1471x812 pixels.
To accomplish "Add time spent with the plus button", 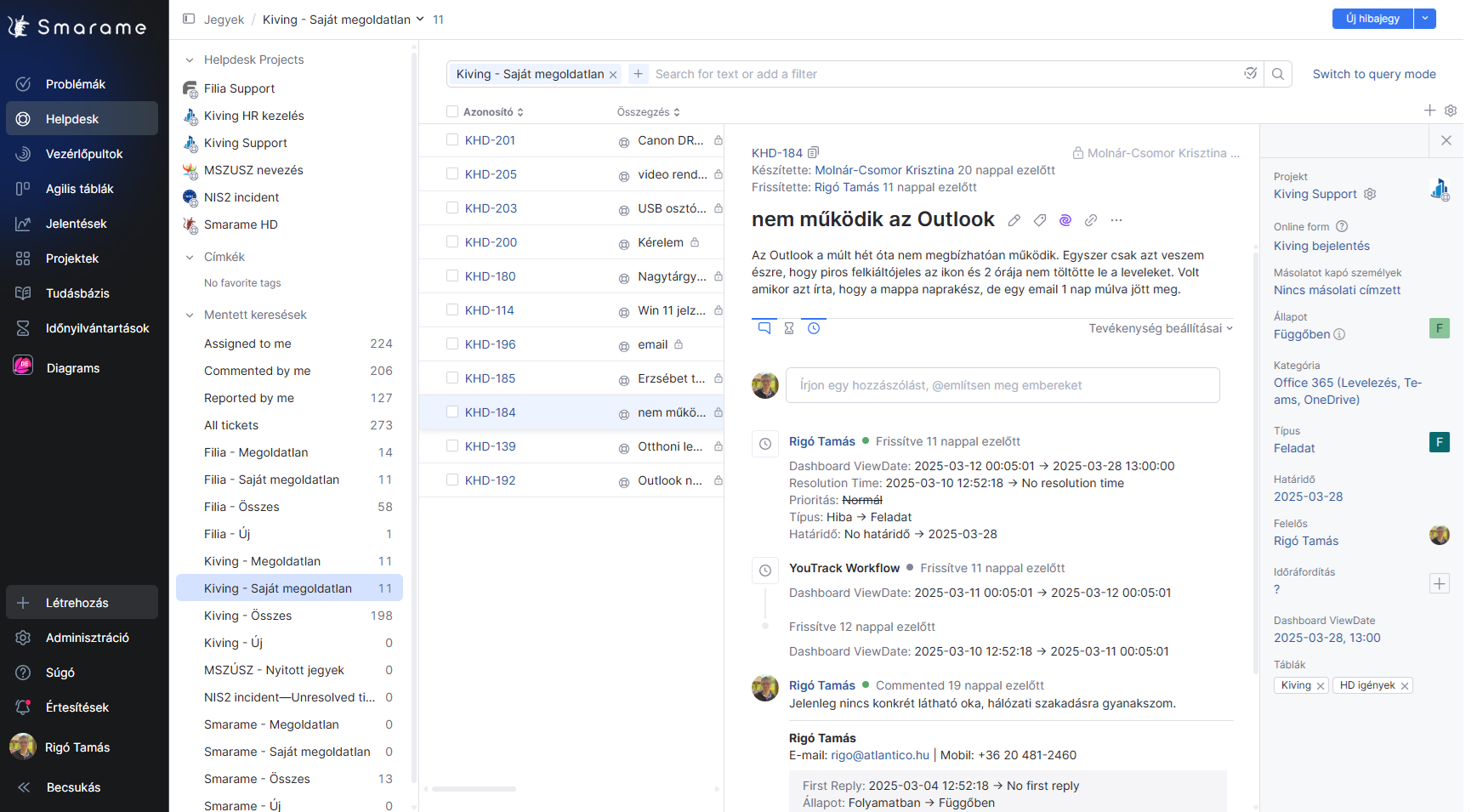I will tap(1440, 583).
